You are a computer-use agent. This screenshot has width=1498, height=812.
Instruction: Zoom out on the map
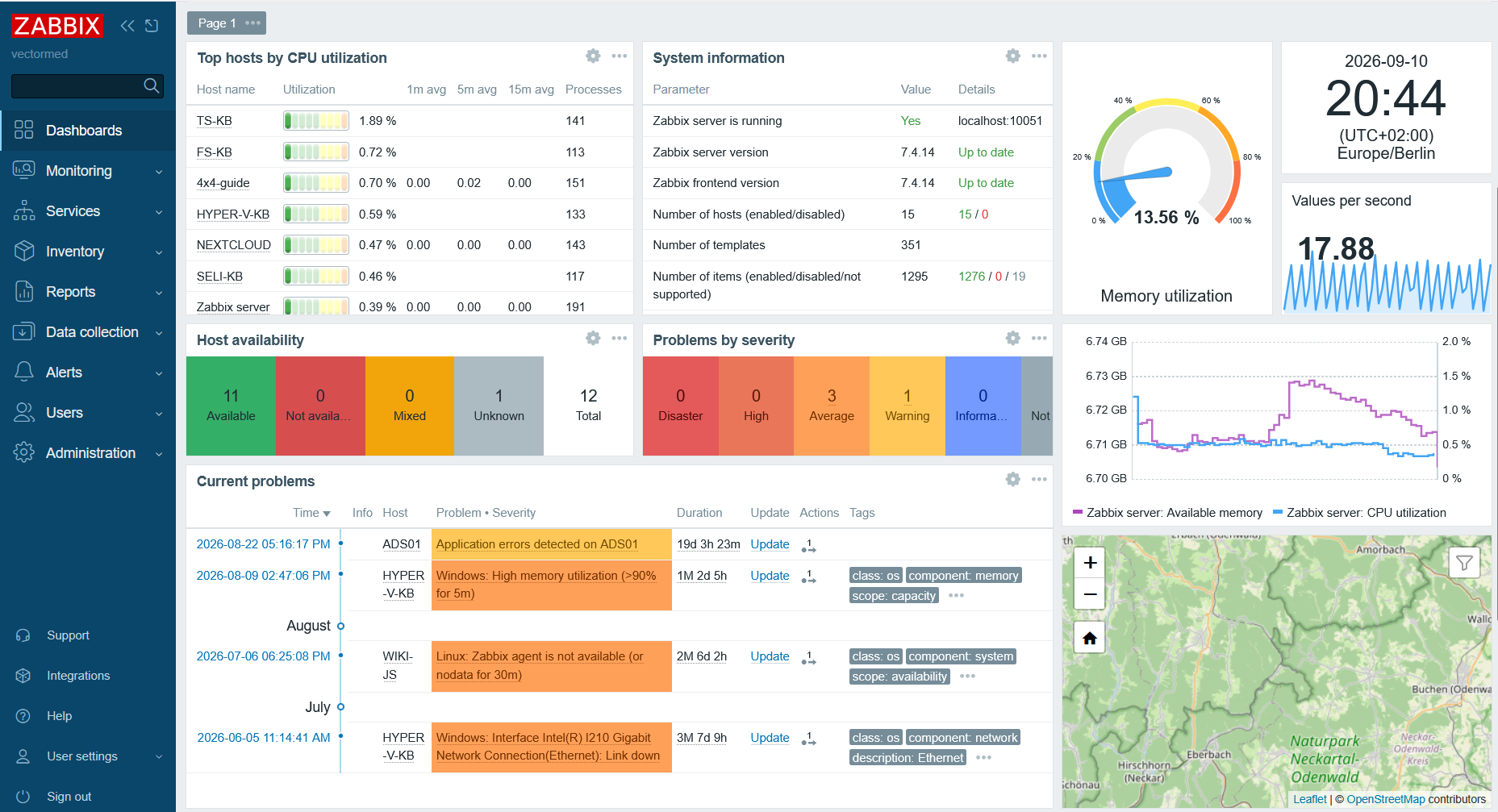[1091, 594]
